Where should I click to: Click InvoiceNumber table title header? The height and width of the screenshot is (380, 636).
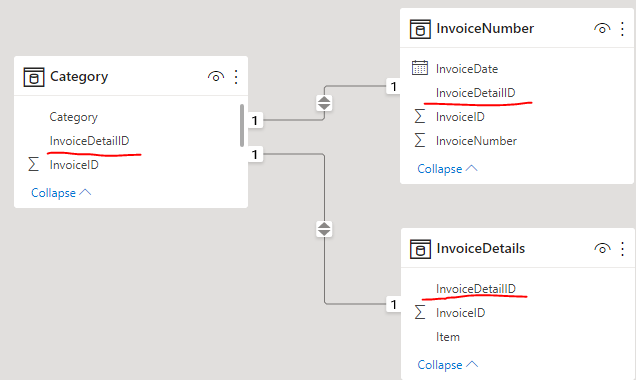click(x=485, y=28)
